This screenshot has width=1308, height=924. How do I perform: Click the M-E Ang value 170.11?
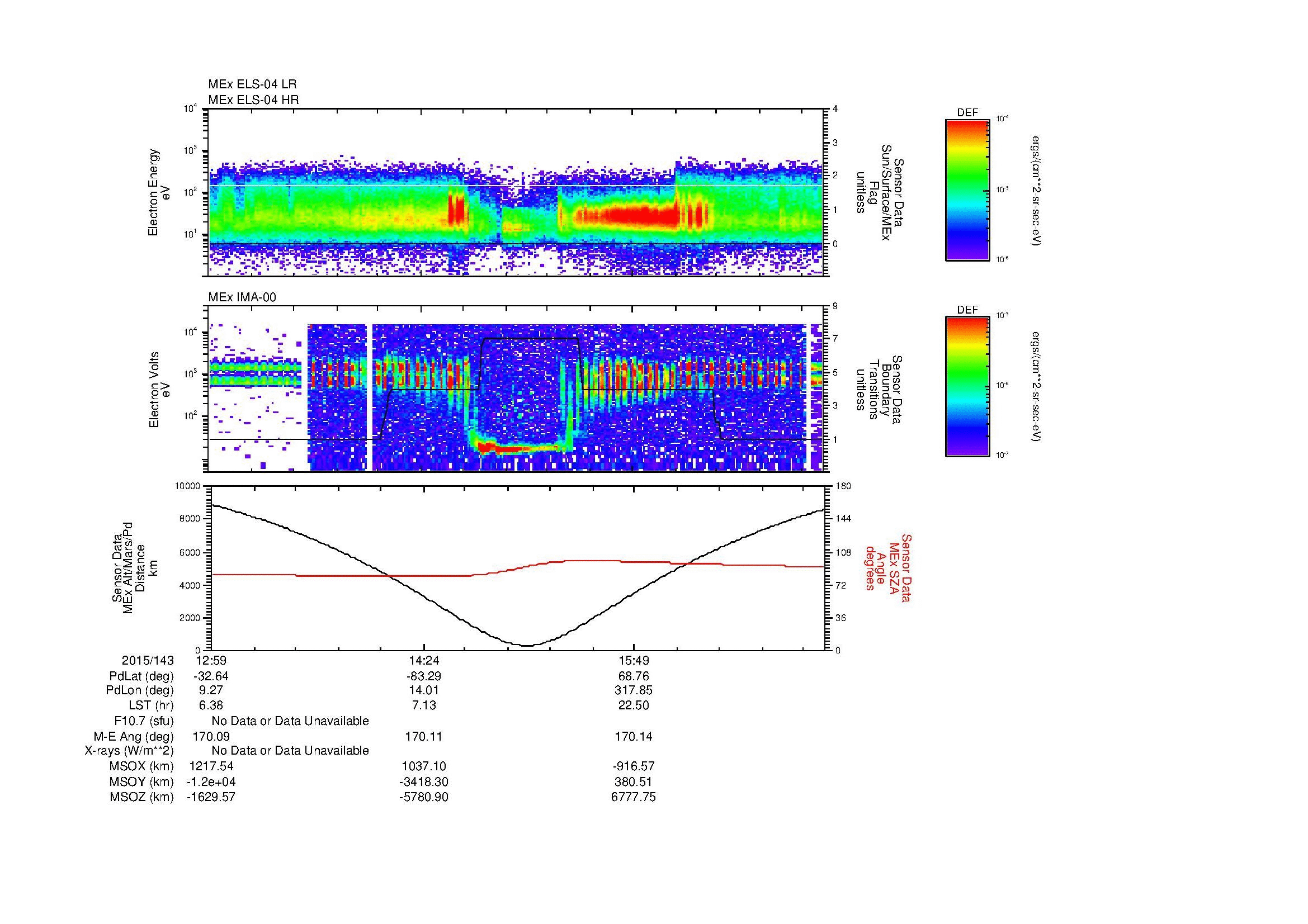click(423, 737)
